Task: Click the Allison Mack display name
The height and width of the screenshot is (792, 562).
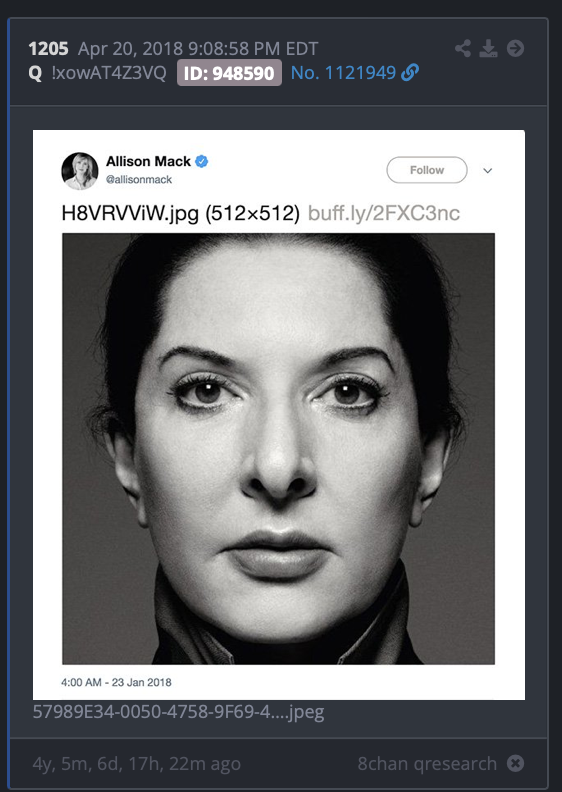Action: (148, 161)
